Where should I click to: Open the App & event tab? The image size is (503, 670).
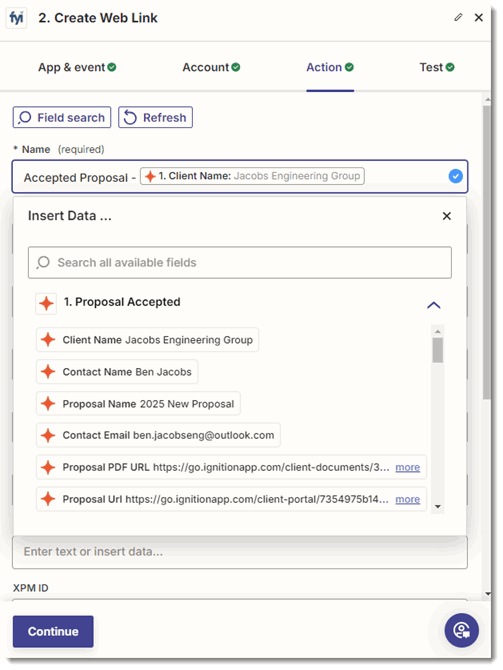(x=77, y=67)
